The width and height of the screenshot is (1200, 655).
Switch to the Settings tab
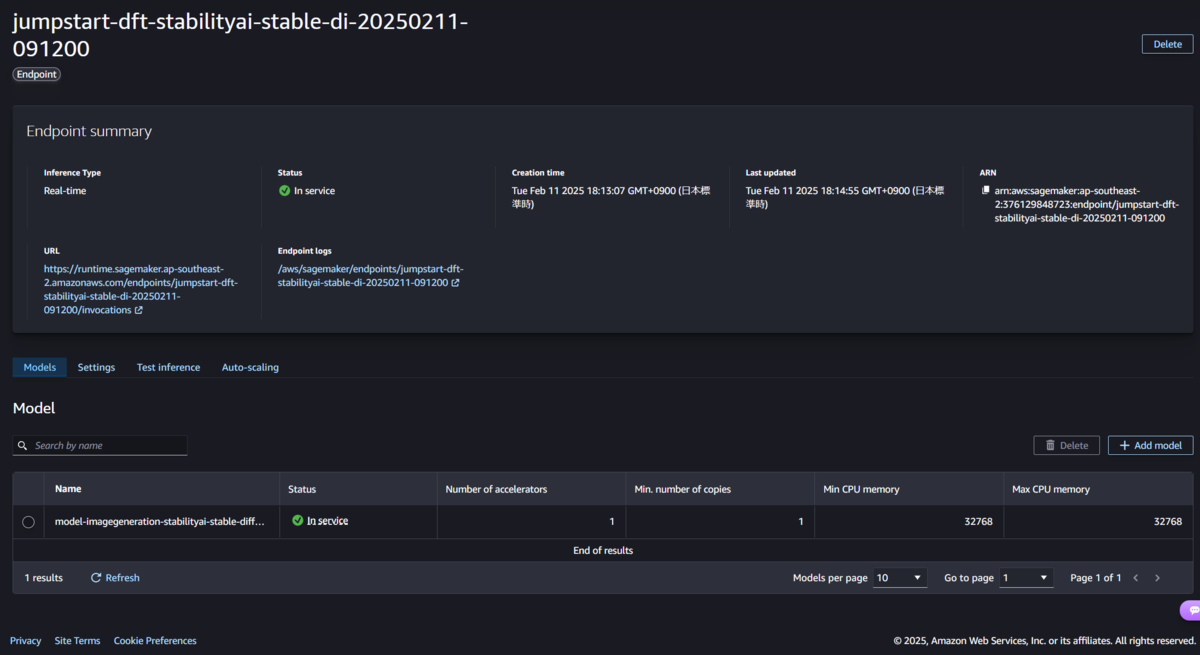pos(96,367)
